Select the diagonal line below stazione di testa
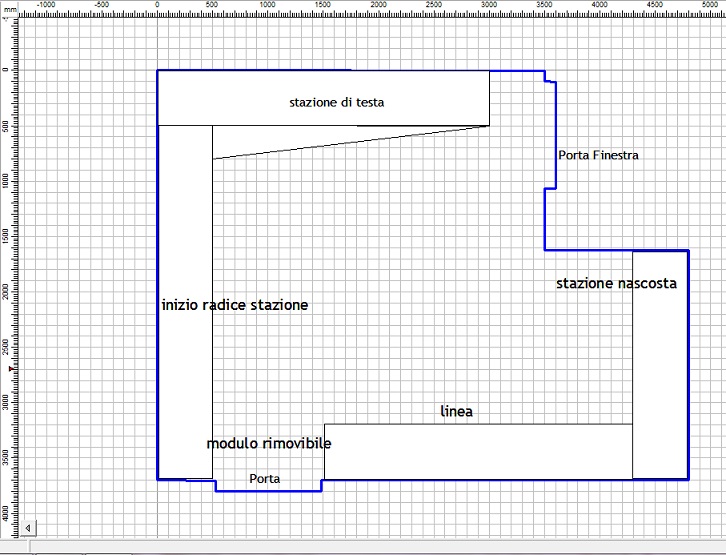Viewport: 726px width, 555px height. tap(350, 142)
